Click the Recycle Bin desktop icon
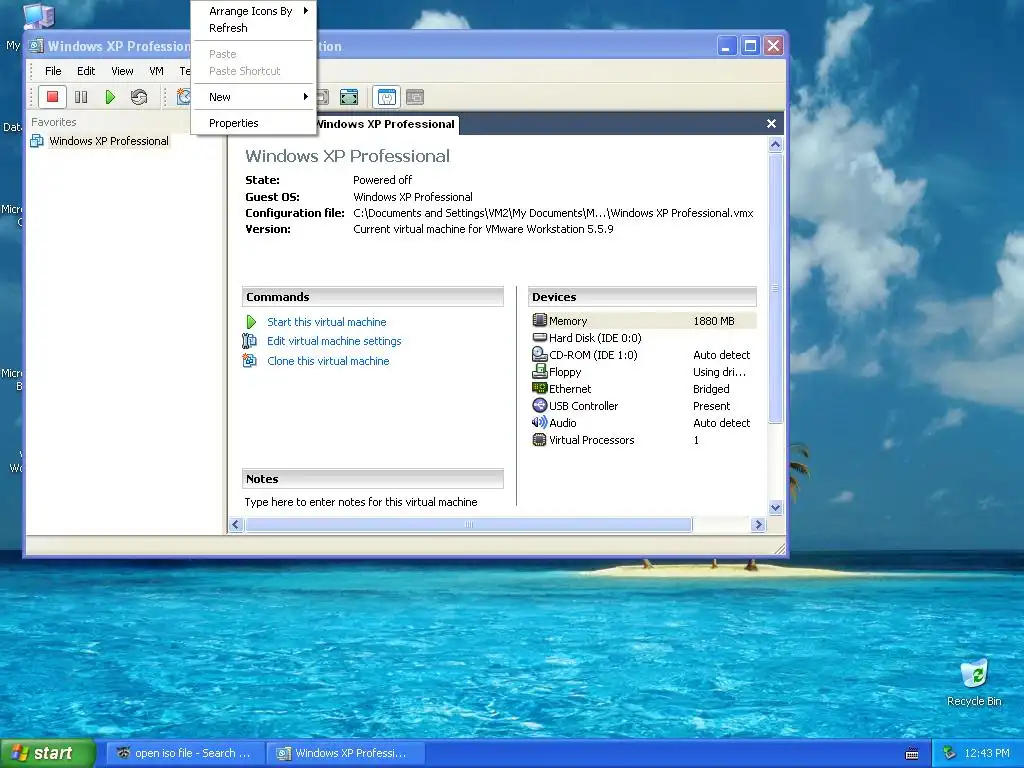The width and height of the screenshot is (1024, 768). 974,675
